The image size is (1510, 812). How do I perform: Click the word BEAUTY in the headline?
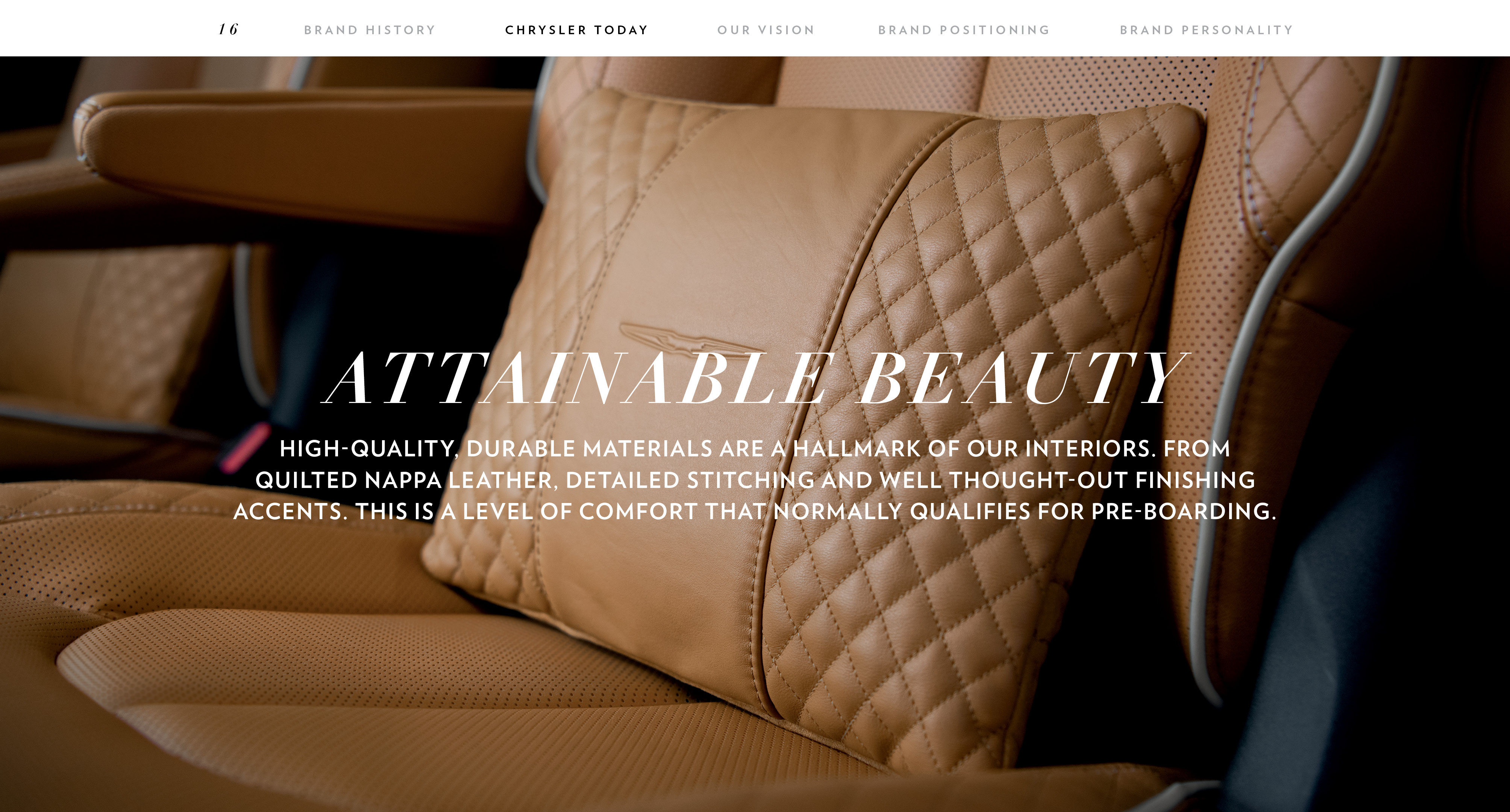pyautogui.click(x=1025, y=378)
